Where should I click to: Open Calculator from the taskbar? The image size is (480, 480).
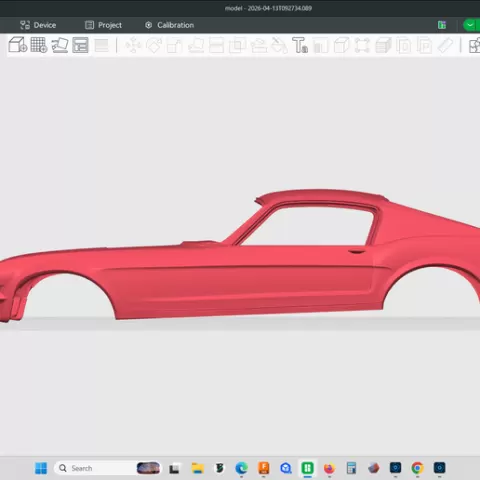point(351,468)
